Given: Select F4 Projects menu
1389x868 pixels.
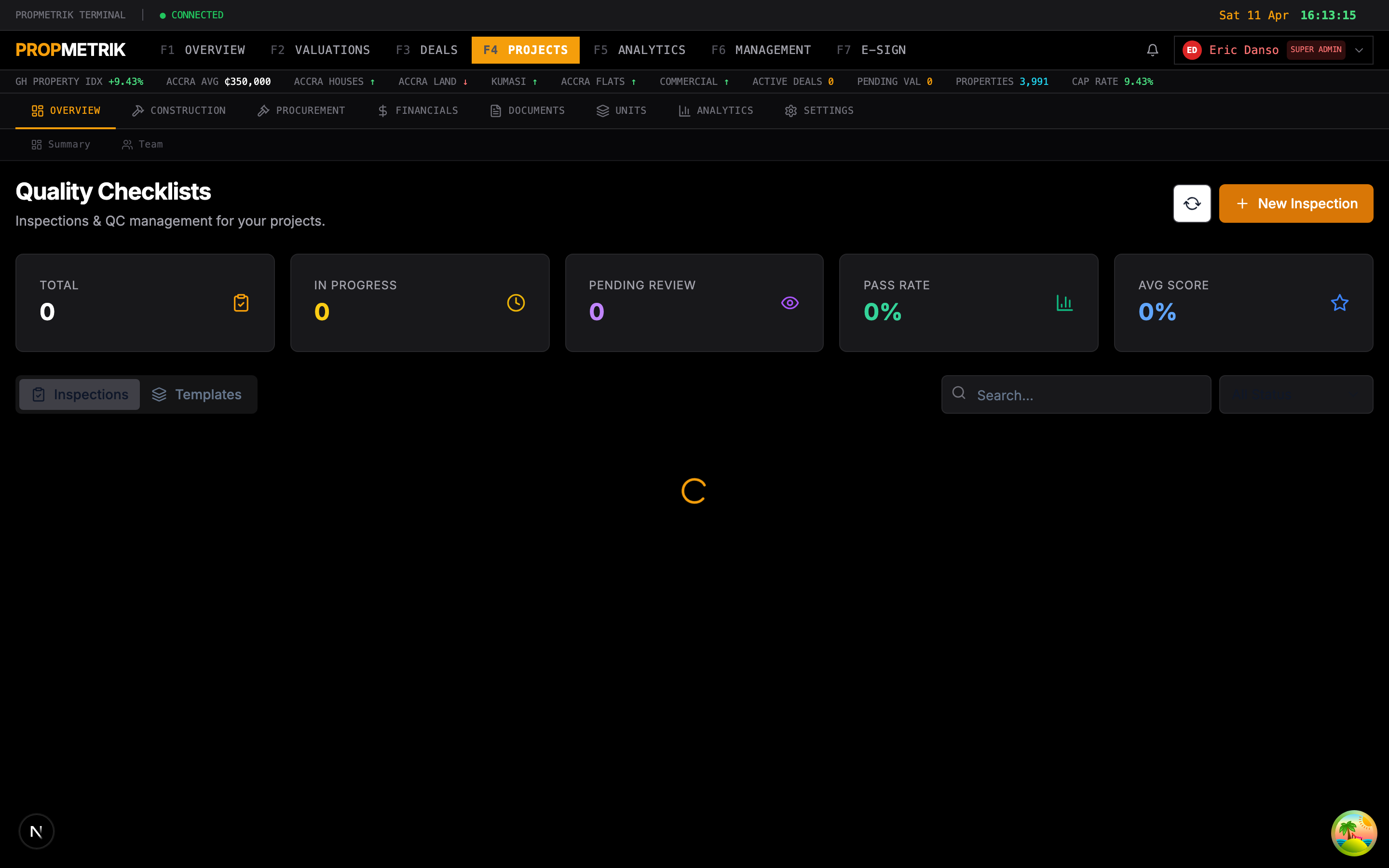Looking at the screenshot, I should [x=525, y=50].
